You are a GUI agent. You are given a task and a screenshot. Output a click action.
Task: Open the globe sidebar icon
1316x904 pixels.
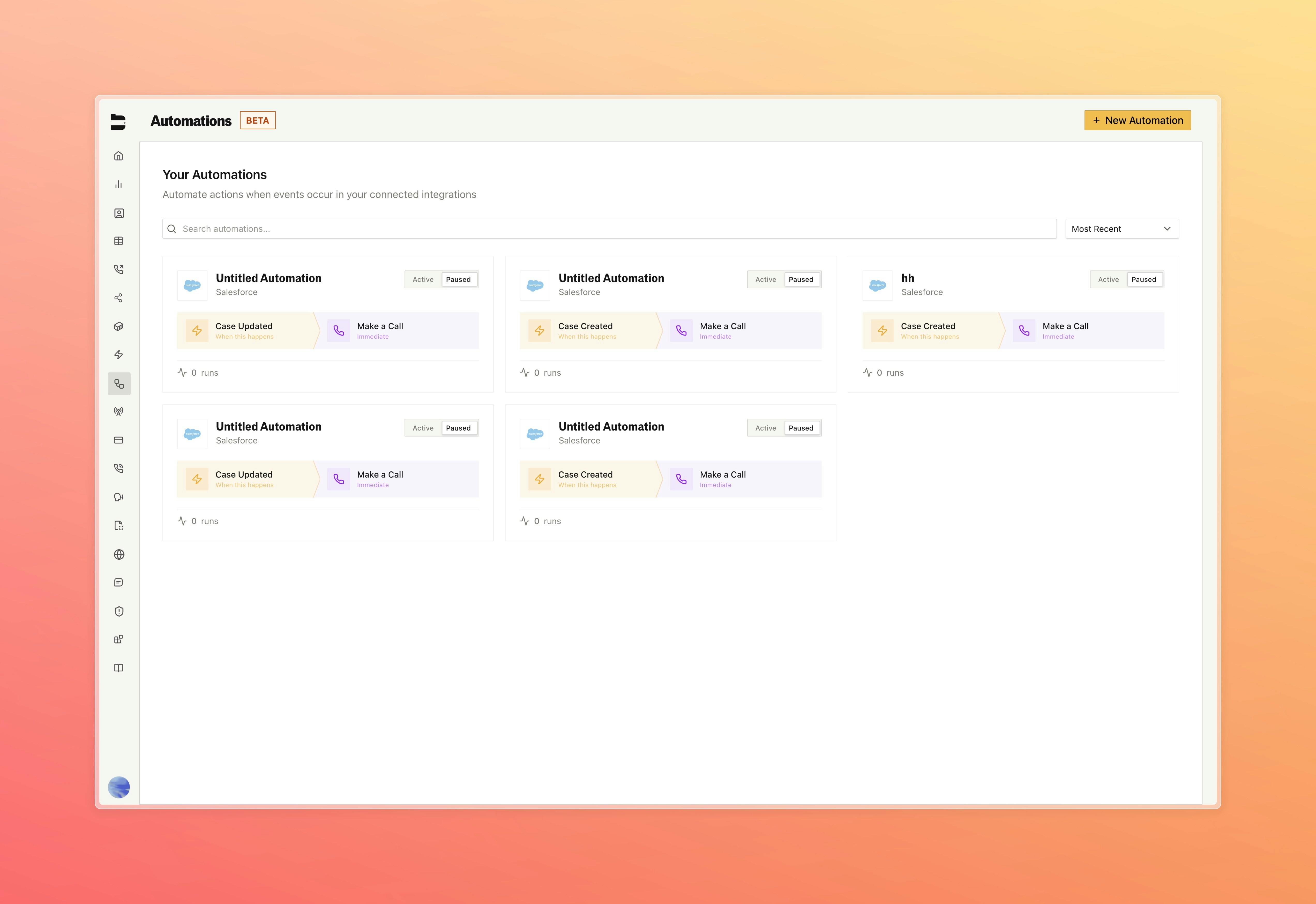click(x=119, y=554)
